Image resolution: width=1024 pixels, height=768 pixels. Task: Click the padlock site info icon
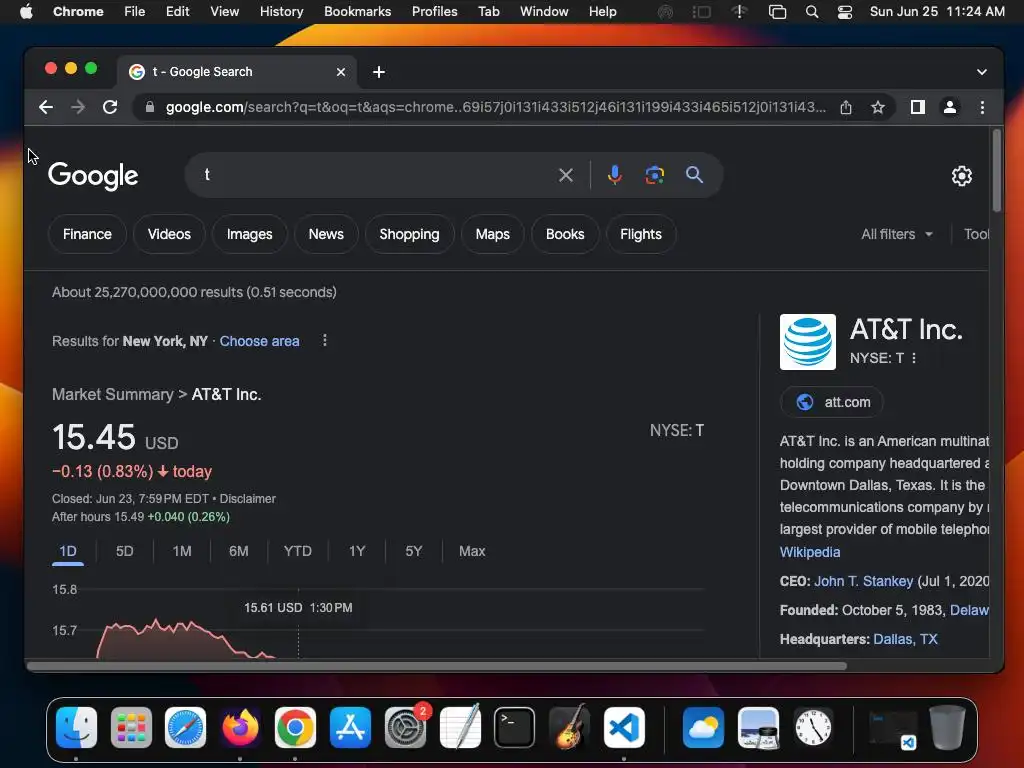[150, 107]
